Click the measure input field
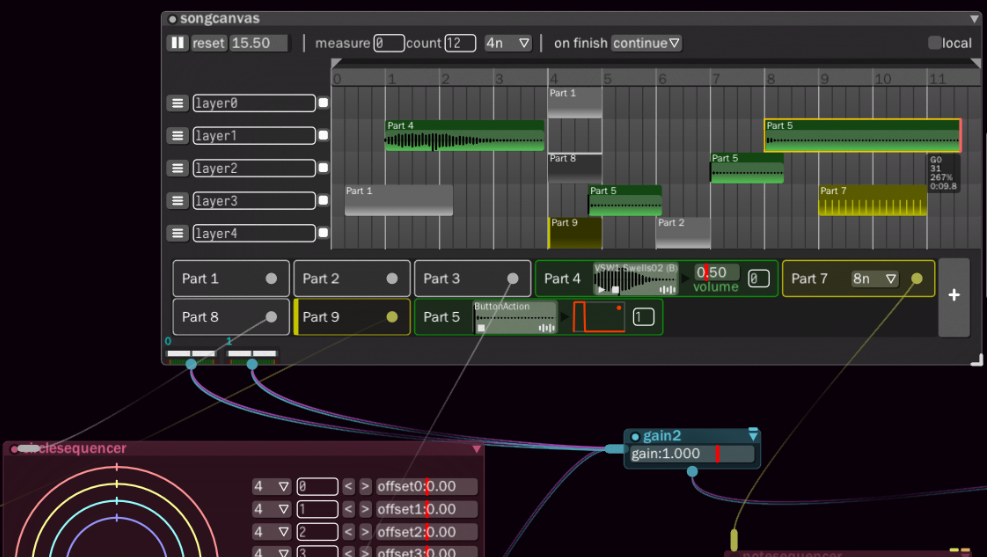 [389, 43]
